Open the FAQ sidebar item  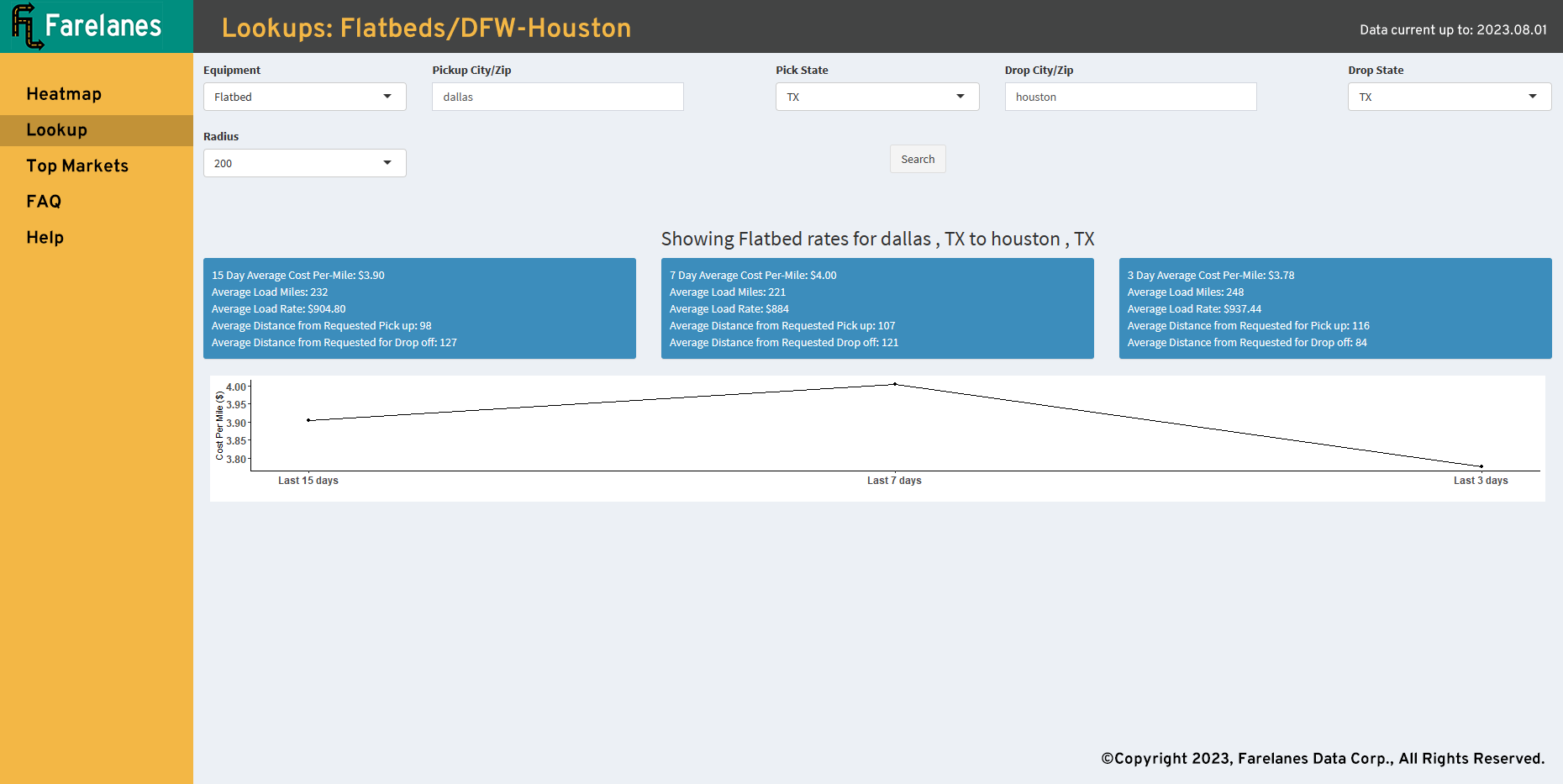pos(44,202)
